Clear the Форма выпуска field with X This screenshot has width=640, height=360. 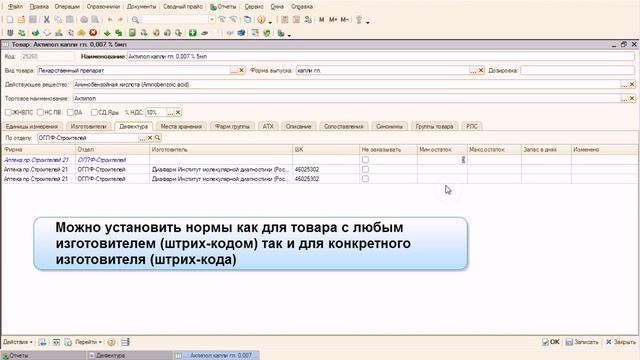pos(481,71)
